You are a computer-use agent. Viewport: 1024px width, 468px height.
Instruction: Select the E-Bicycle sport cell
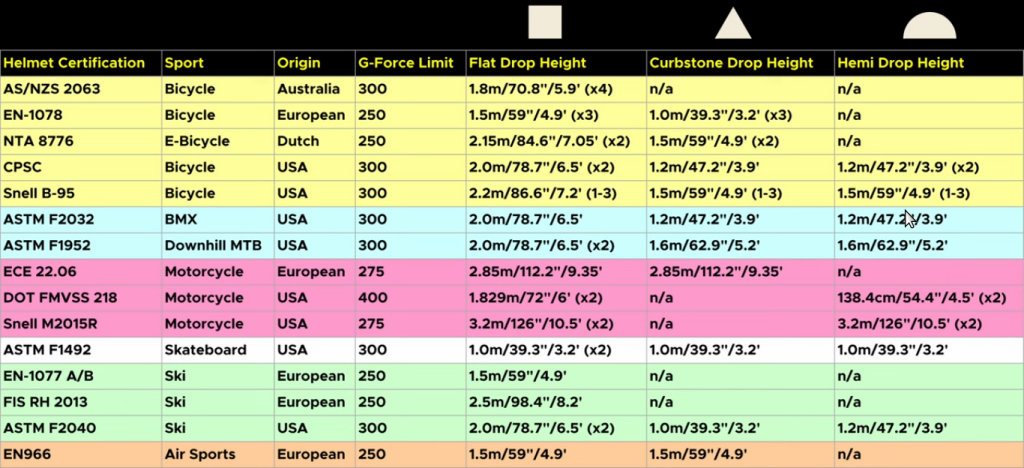(x=217, y=142)
